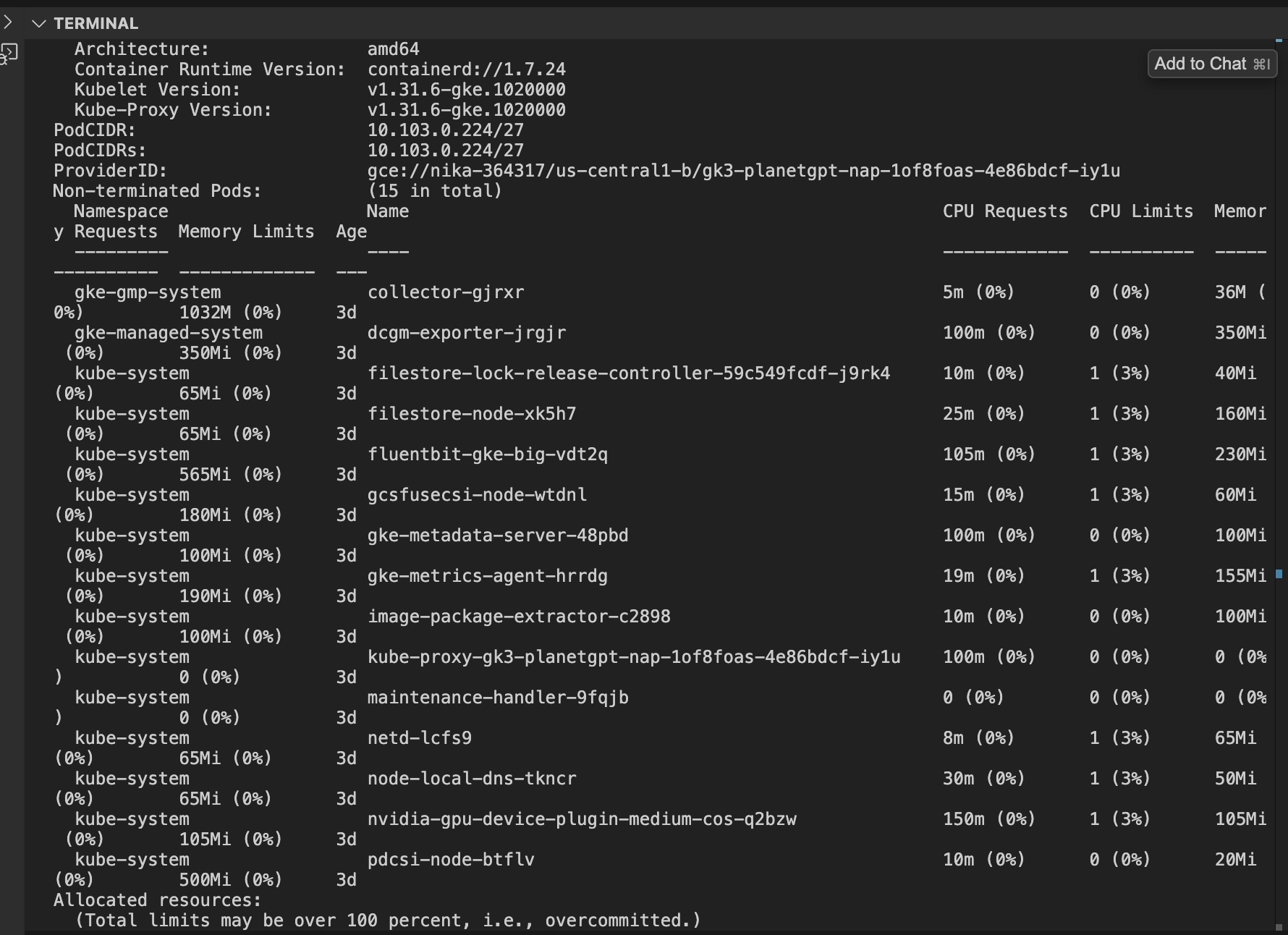Click the gce:// ProviderID path in terminal
The image size is (1288, 935).
[743, 171]
